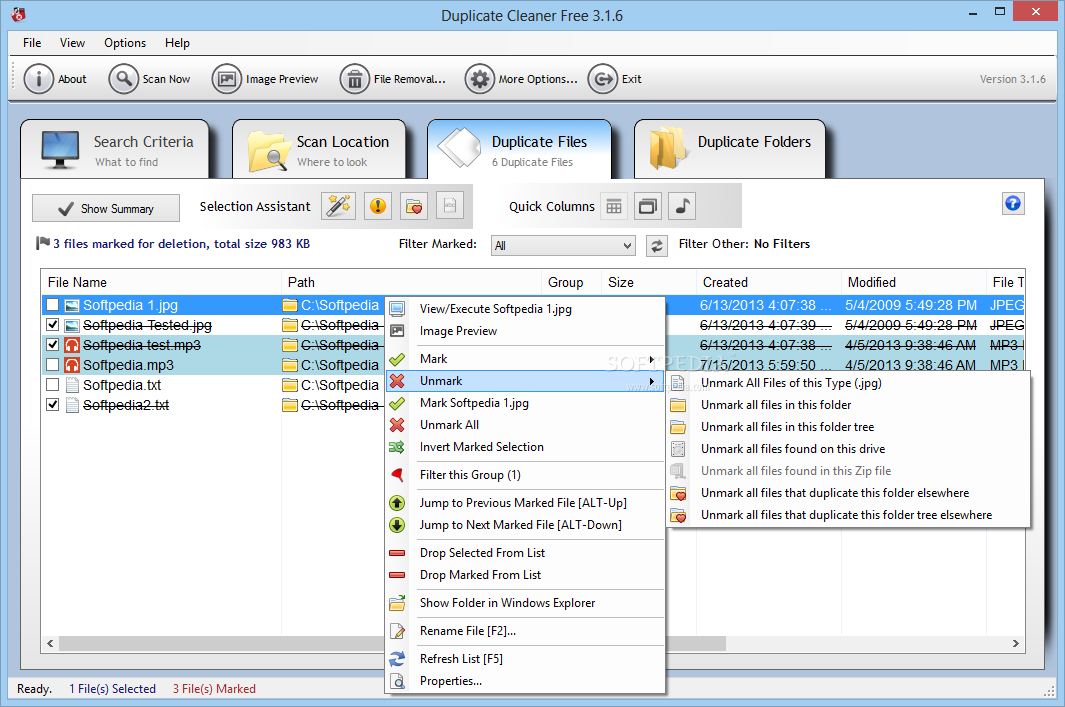
Task: Sort the list by Modified column header
Action: [914, 283]
